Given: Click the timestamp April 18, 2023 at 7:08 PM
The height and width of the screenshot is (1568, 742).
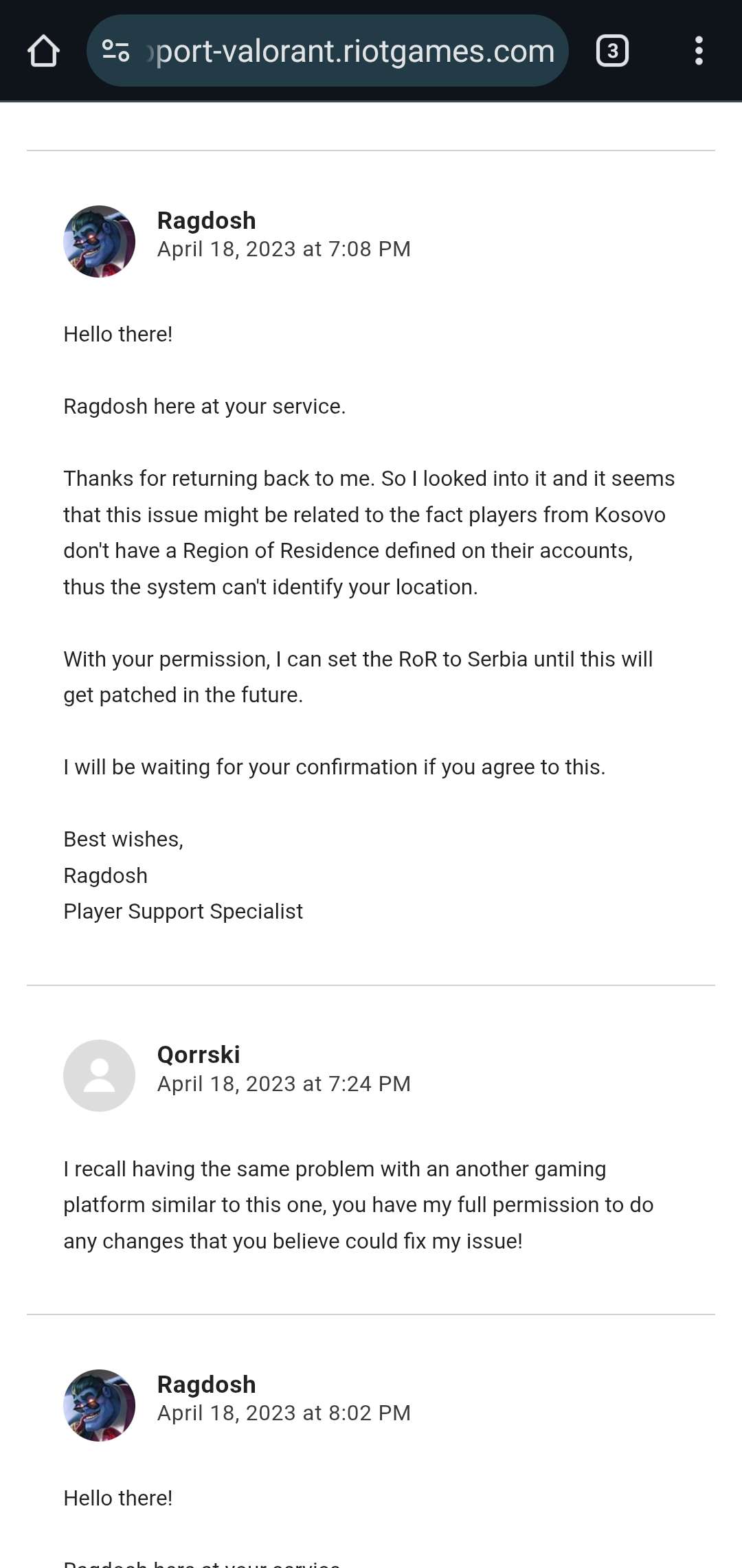Looking at the screenshot, I should click(x=284, y=249).
